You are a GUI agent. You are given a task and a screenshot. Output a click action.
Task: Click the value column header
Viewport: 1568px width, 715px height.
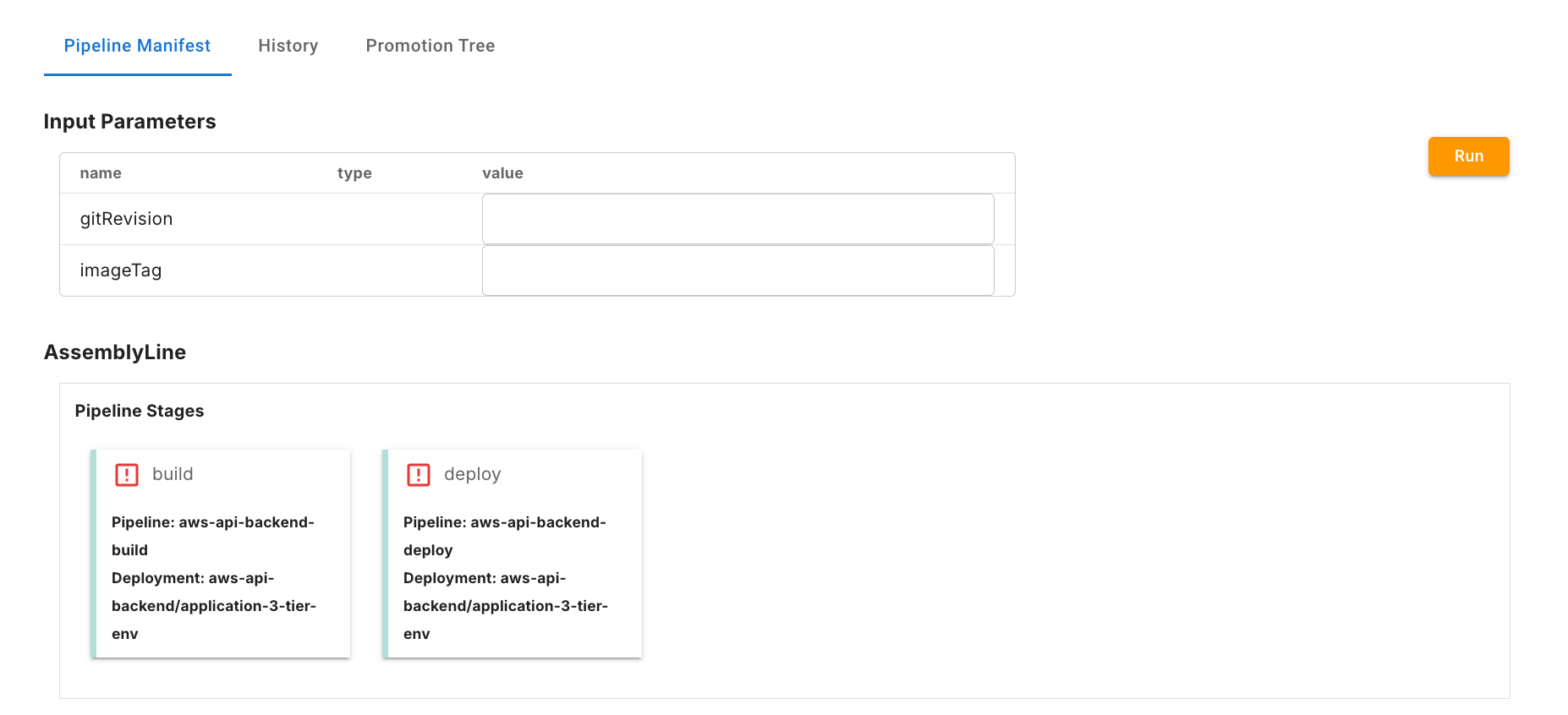[502, 173]
